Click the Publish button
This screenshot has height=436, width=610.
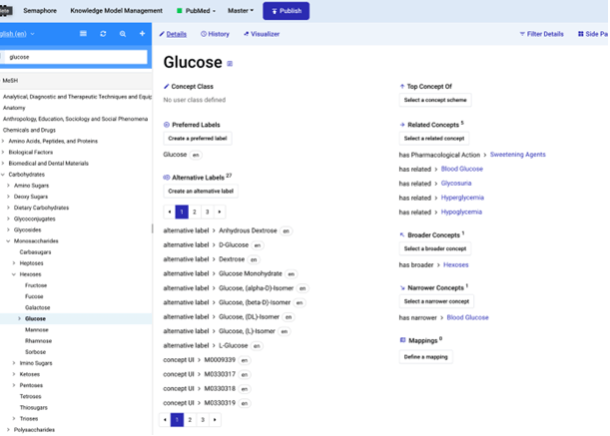click(286, 11)
